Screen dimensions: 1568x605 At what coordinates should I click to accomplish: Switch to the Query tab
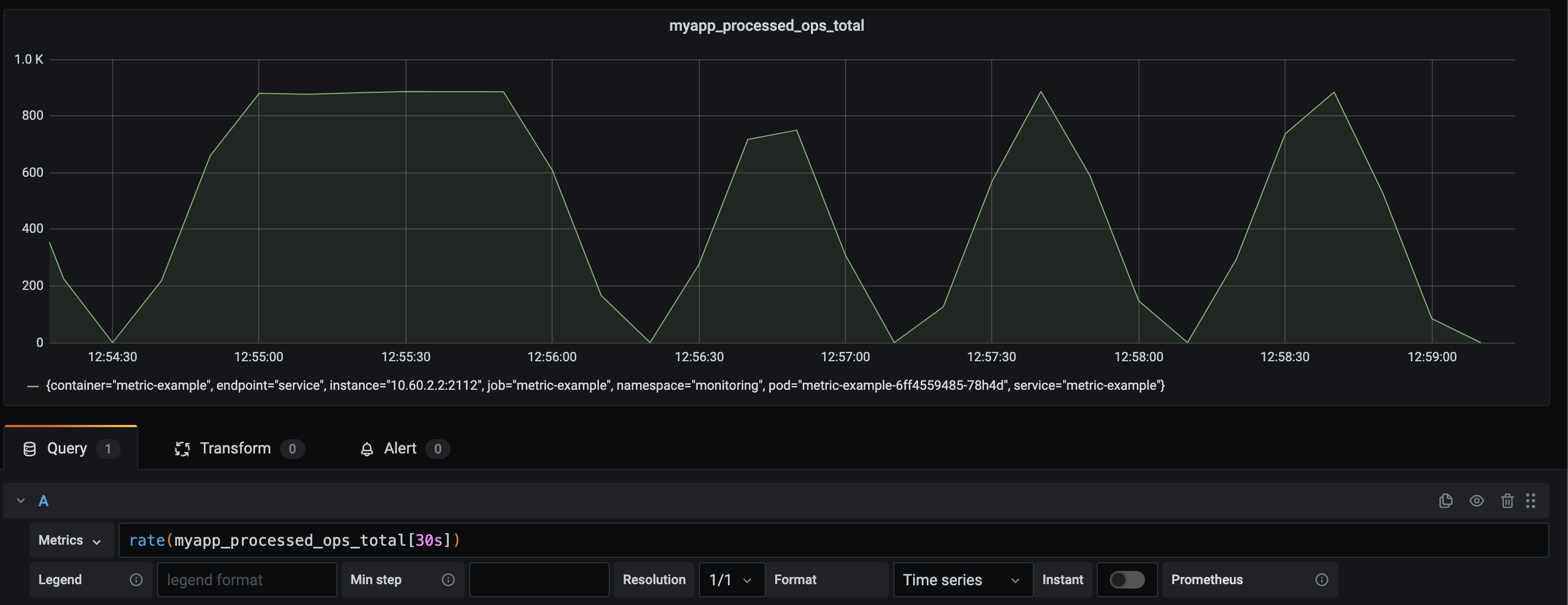(x=71, y=448)
